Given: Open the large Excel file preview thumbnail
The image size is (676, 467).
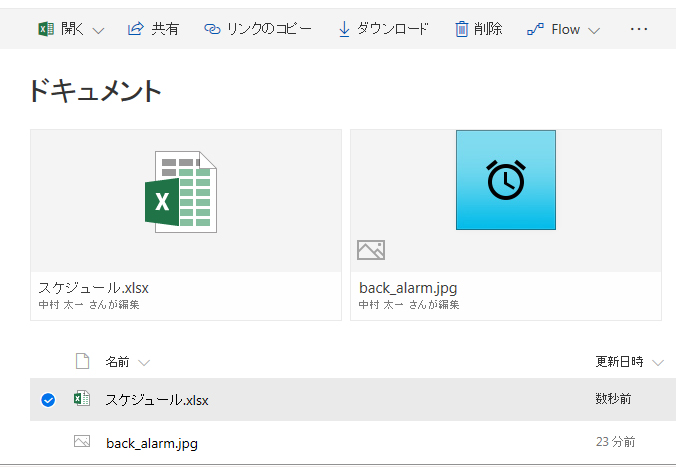Looking at the screenshot, I should [x=181, y=192].
